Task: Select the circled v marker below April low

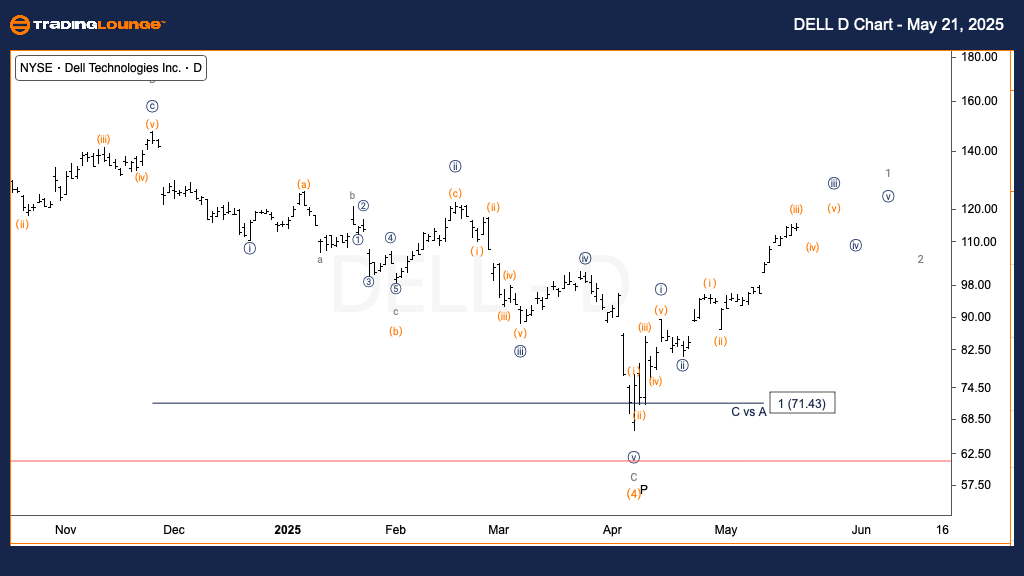Action: pyautogui.click(x=633, y=457)
